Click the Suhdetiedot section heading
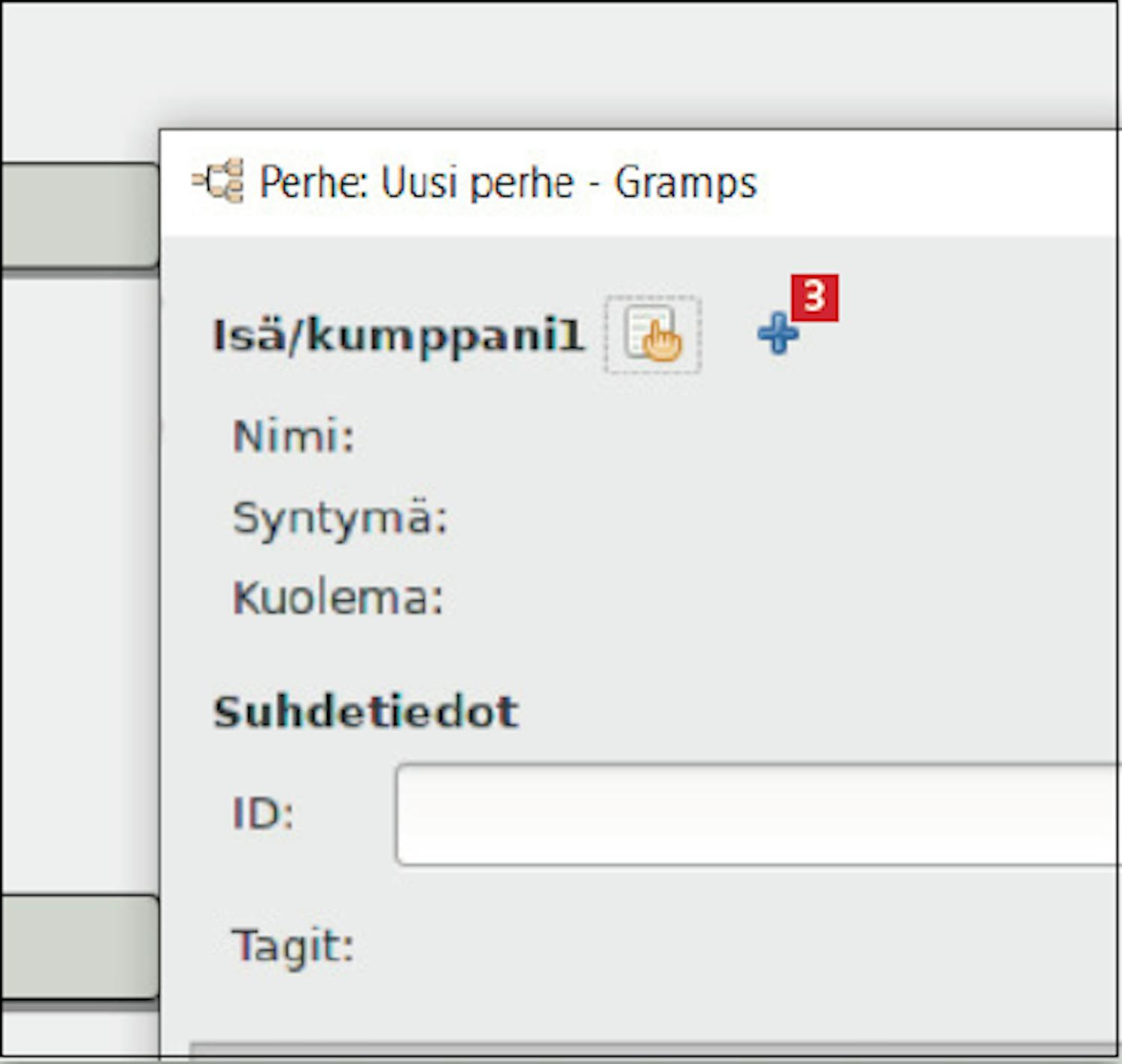The width and height of the screenshot is (1122, 1064). [x=366, y=712]
